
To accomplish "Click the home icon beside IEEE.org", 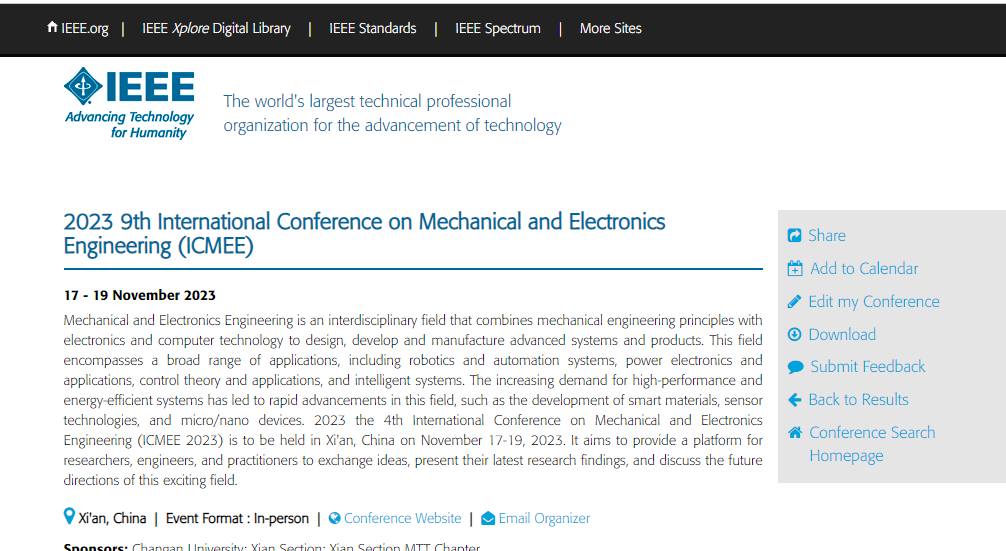I will [x=53, y=27].
